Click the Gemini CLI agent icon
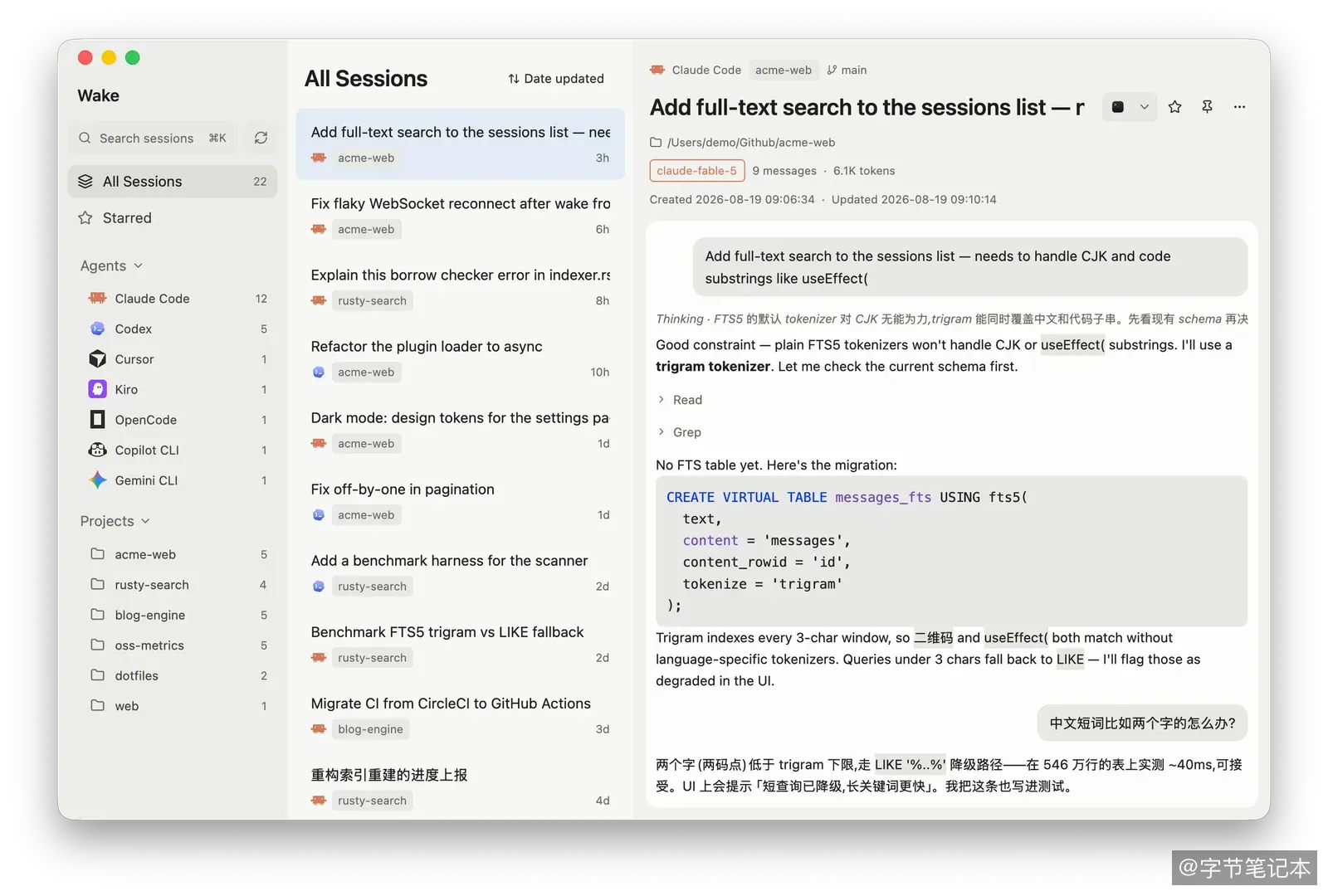Screen dimensions: 1328x896 pyautogui.click(x=97, y=480)
